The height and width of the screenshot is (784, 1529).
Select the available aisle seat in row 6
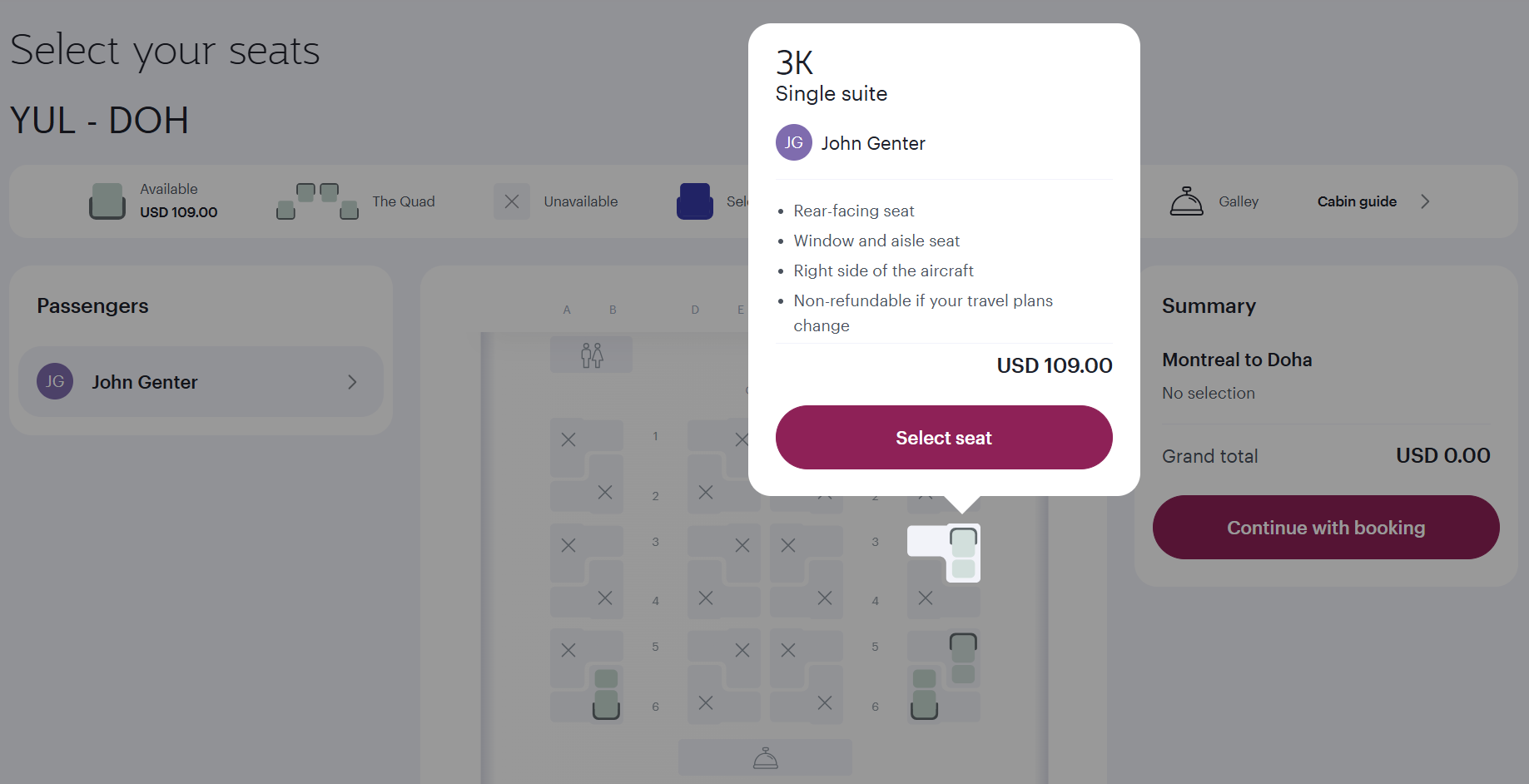click(x=923, y=702)
